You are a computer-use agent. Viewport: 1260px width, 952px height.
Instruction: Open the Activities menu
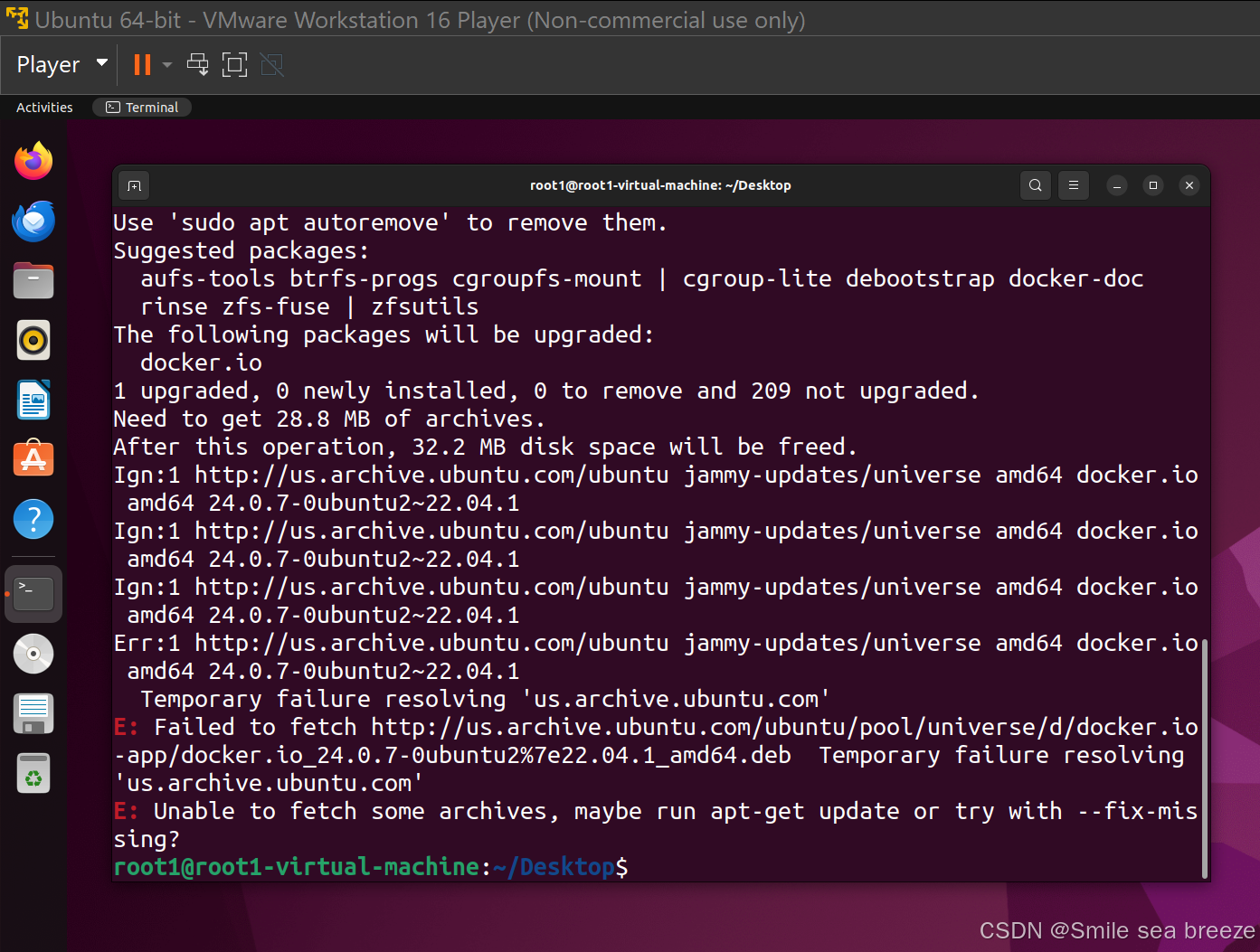pyautogui.click(x=43, y=107)
